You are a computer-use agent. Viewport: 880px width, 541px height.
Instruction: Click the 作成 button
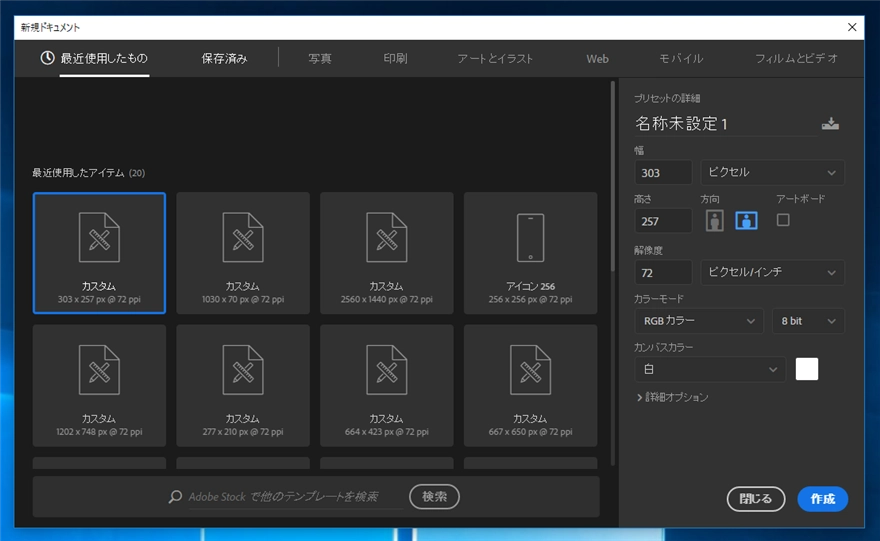(822, 499)
